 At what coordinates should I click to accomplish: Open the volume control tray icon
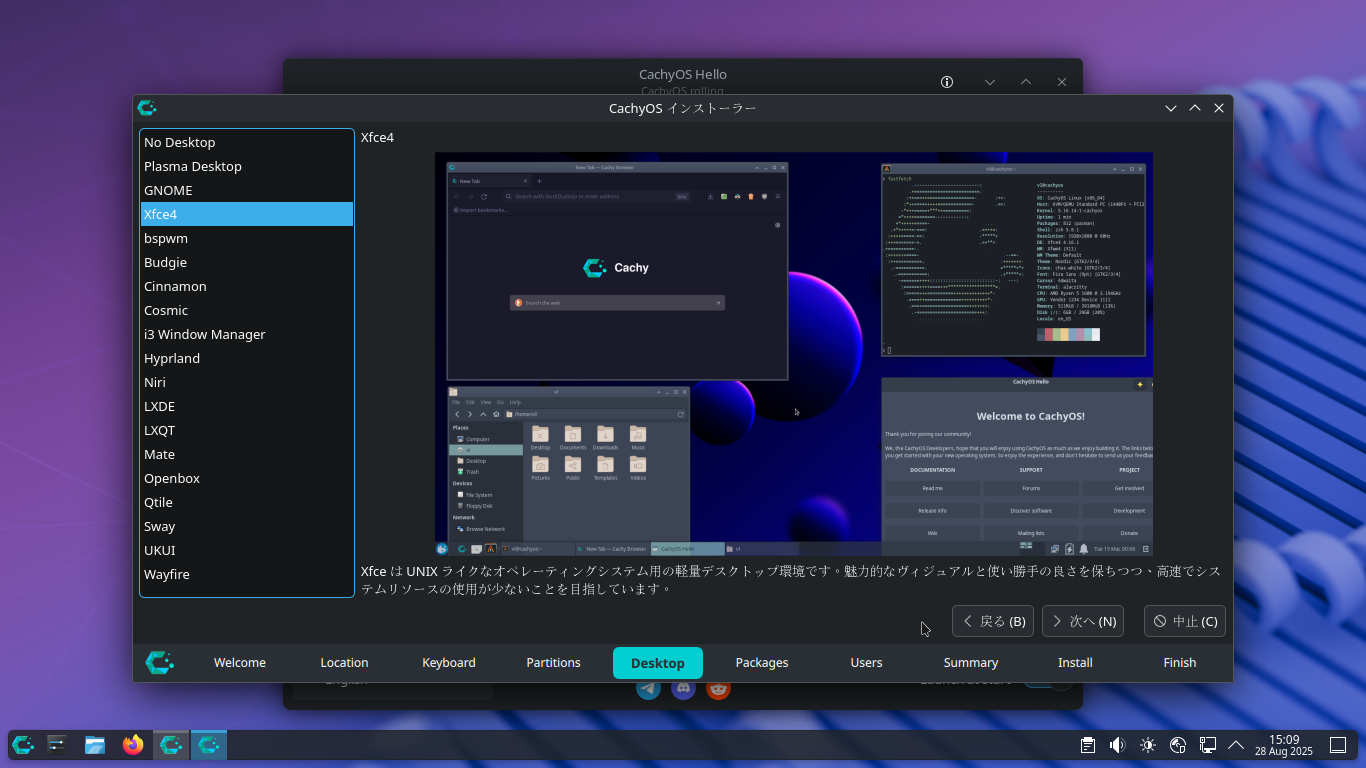(1118, 745)
